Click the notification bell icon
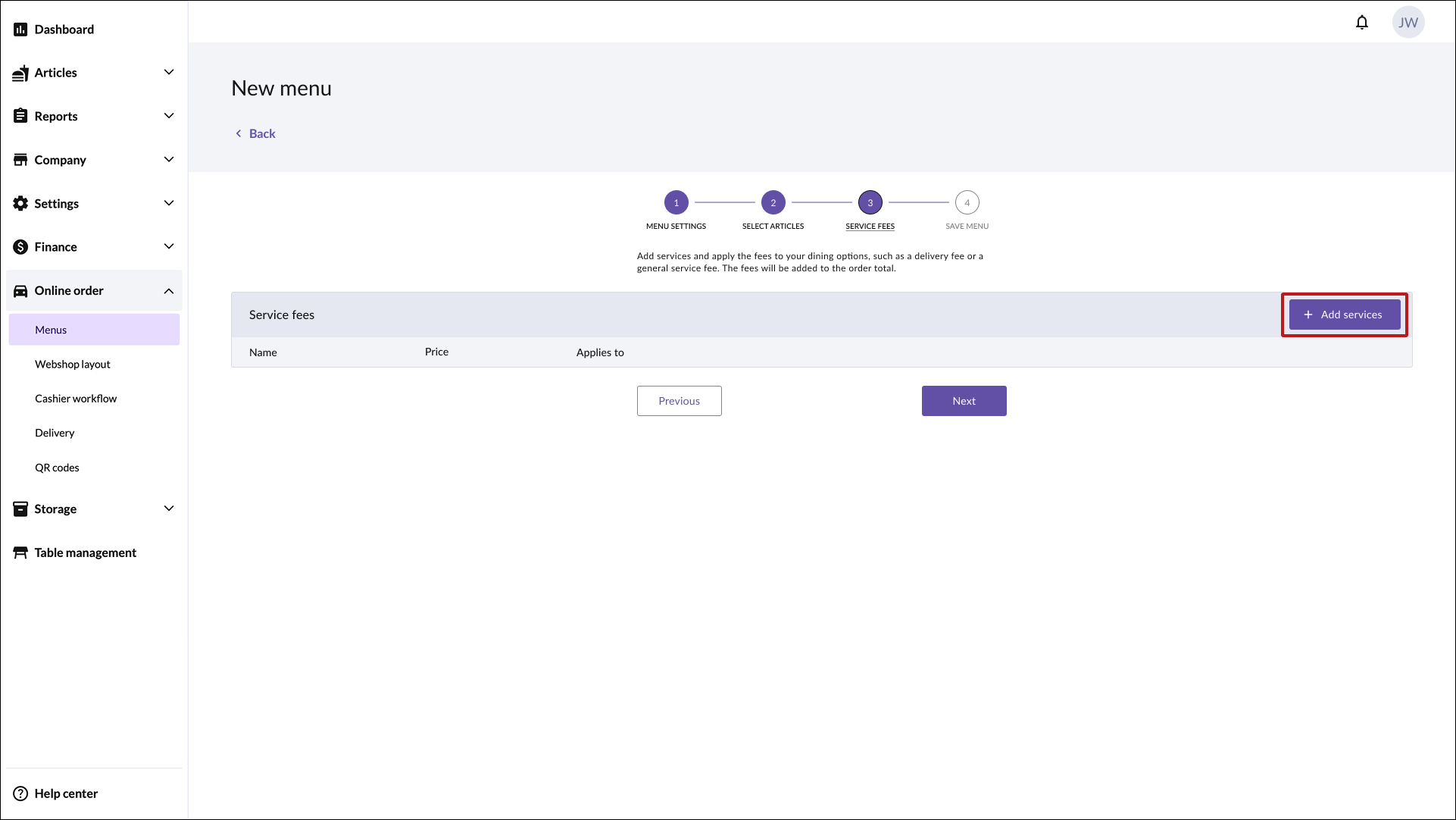 (1361, 23)
